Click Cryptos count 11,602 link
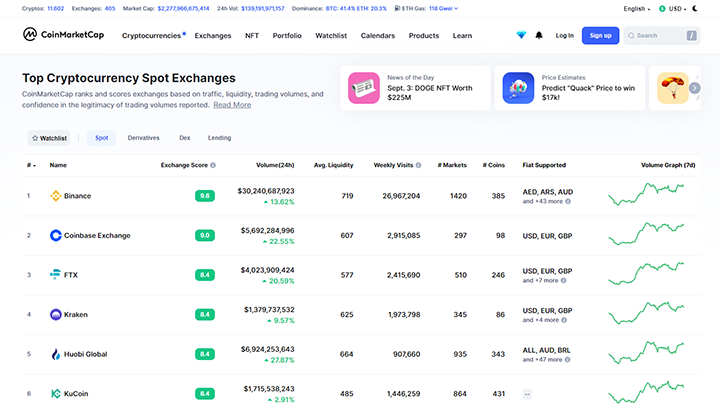Viewport: 720px width, 413px height. click(x=56, y=8)
